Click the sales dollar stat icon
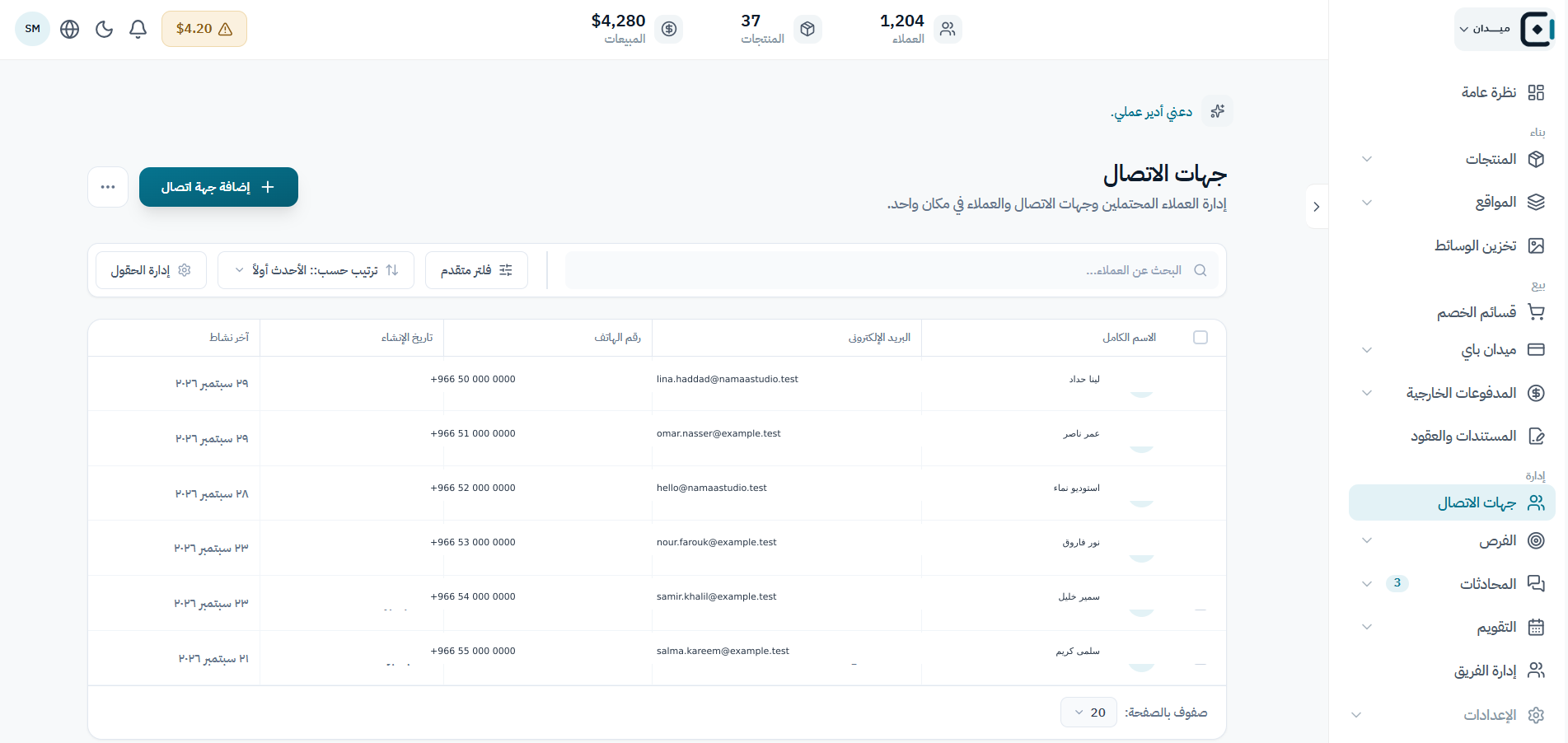 (669, 29)
